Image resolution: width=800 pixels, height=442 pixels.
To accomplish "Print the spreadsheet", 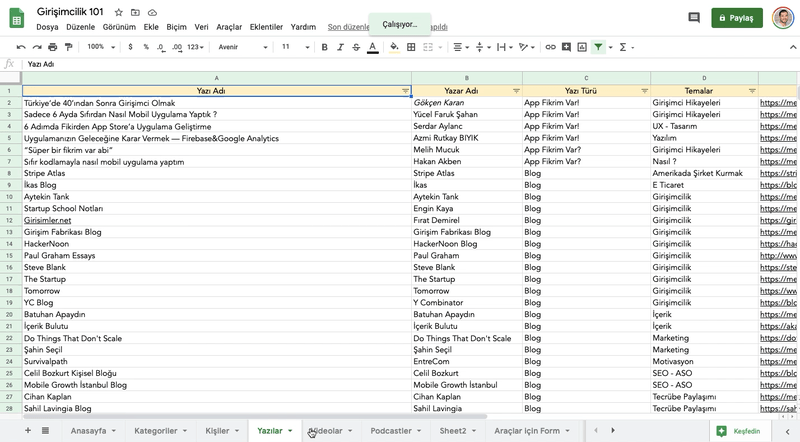I will (x=53, y=47).
